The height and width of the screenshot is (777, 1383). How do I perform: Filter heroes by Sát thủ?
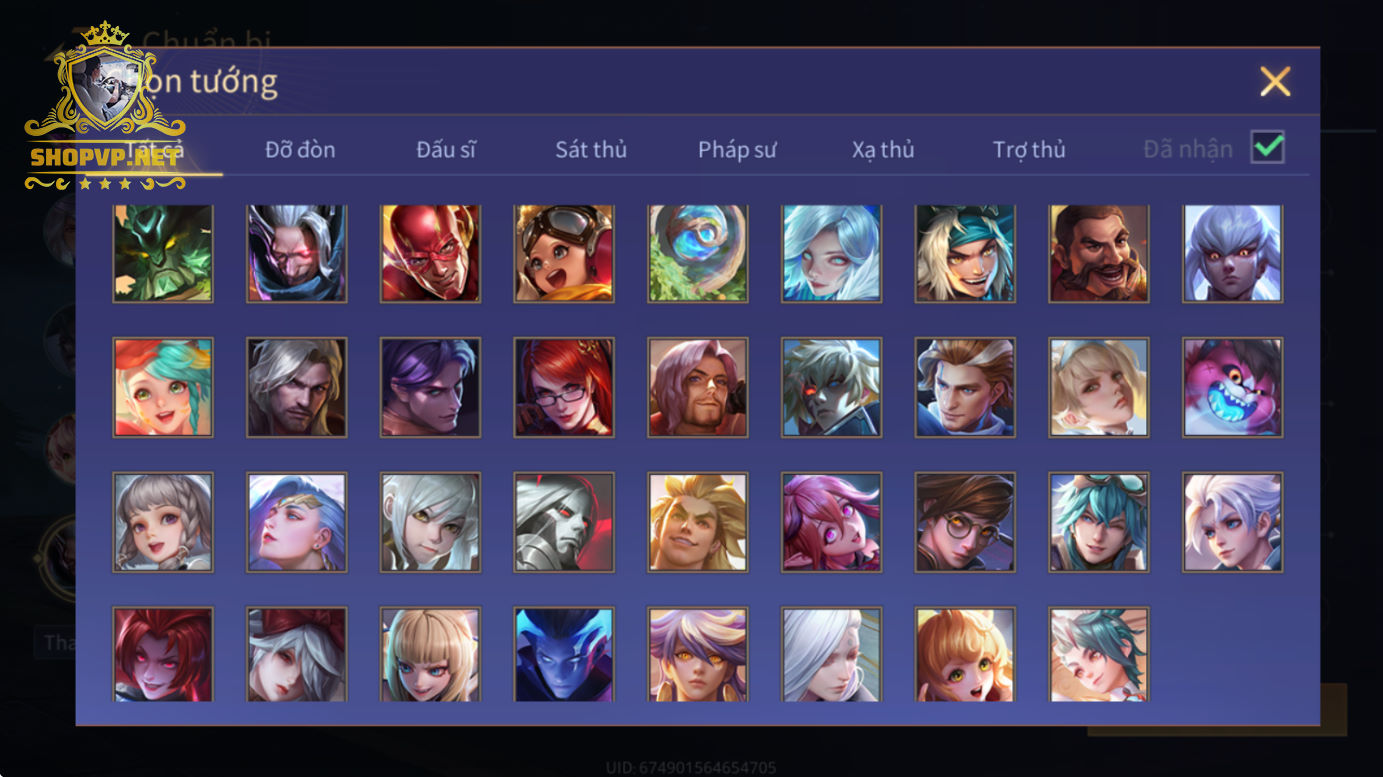591,150
